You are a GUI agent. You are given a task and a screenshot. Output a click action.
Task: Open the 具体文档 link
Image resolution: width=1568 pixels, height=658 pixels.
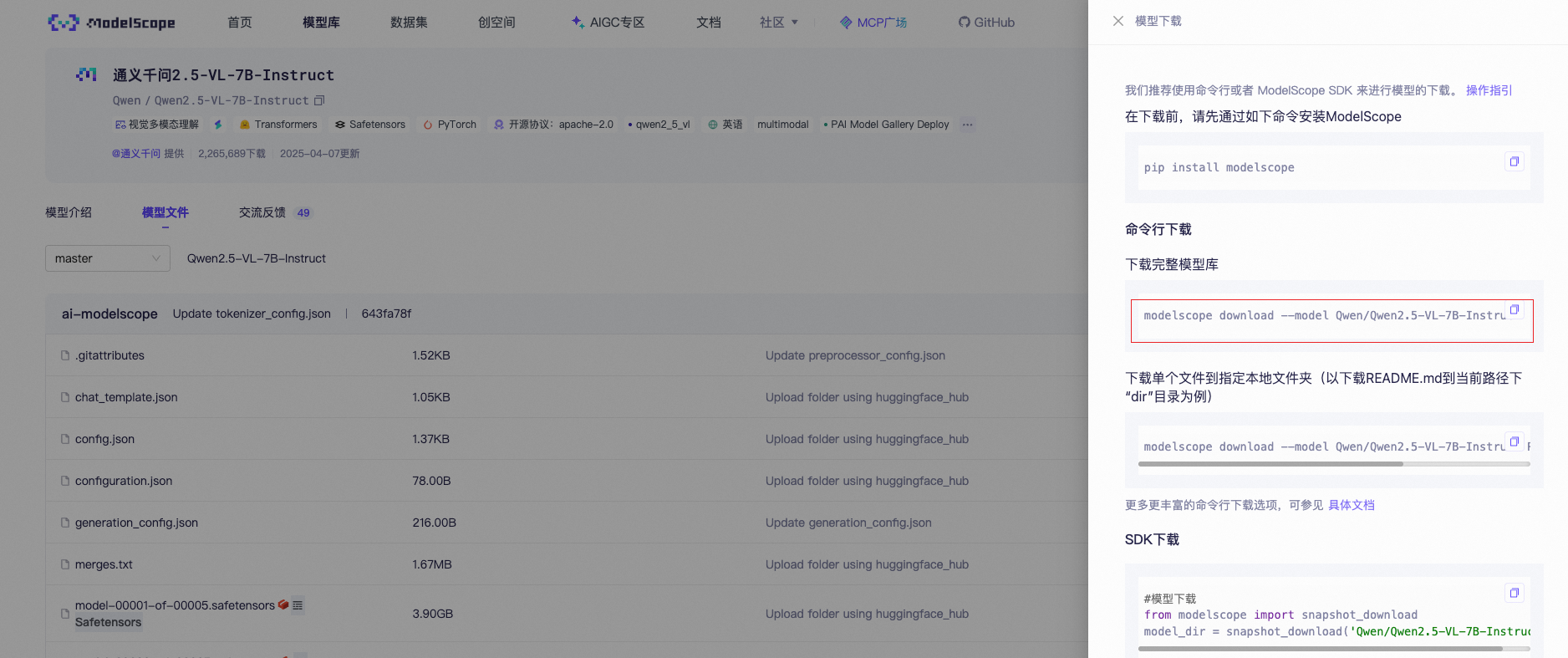(x=1352, y=505)
